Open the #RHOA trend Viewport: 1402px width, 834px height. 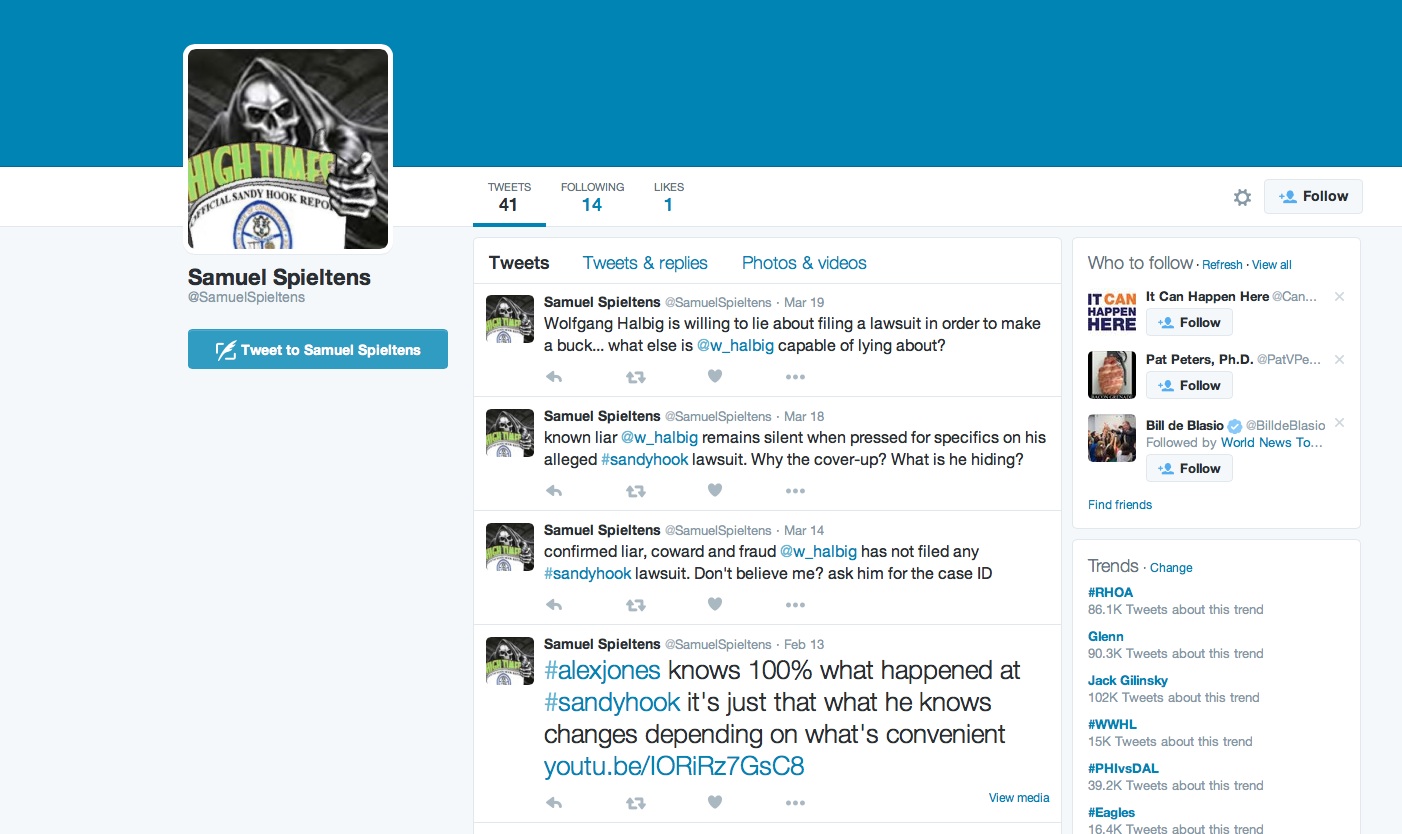1110,593
